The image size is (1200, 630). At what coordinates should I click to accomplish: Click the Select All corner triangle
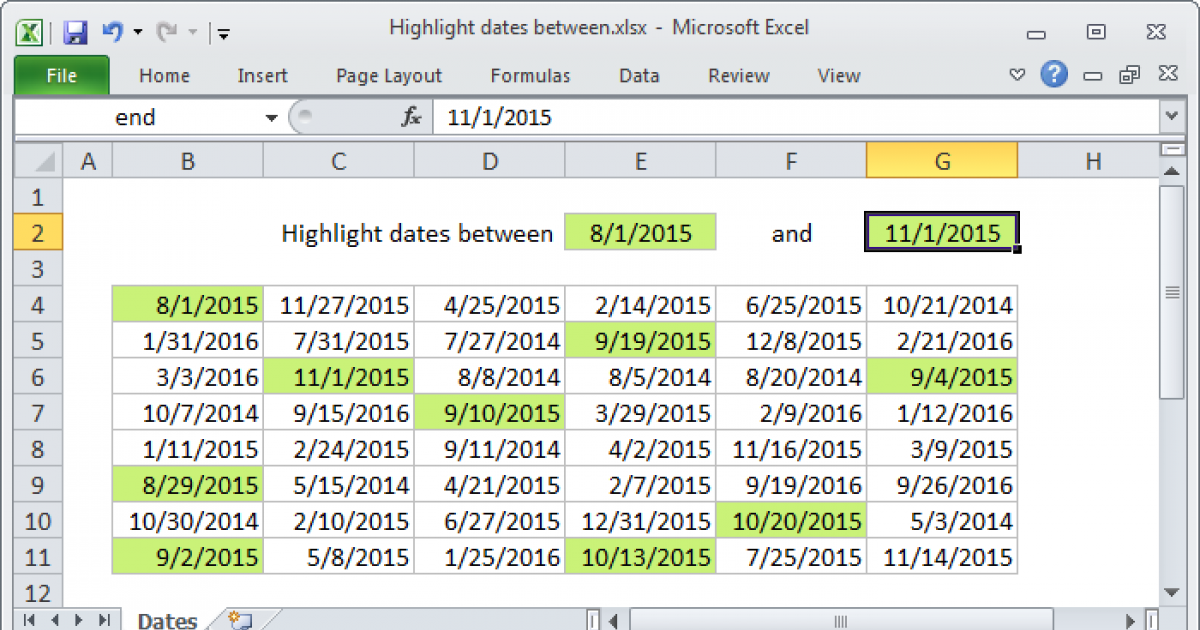[x=39, y=160]
